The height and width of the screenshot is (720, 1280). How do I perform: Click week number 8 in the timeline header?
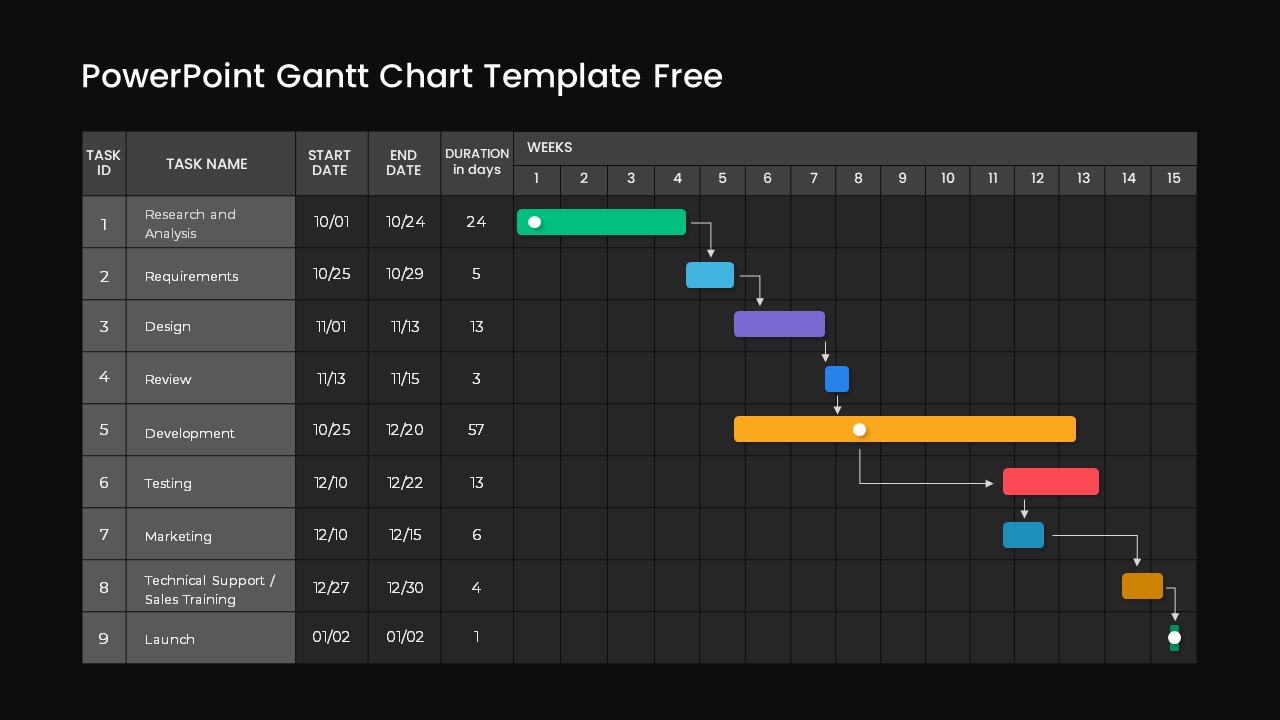(x=858, y=179)
